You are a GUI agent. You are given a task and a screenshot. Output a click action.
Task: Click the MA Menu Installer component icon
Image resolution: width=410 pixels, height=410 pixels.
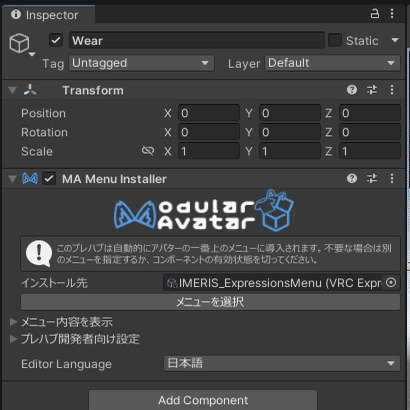[x=30, y=179]
